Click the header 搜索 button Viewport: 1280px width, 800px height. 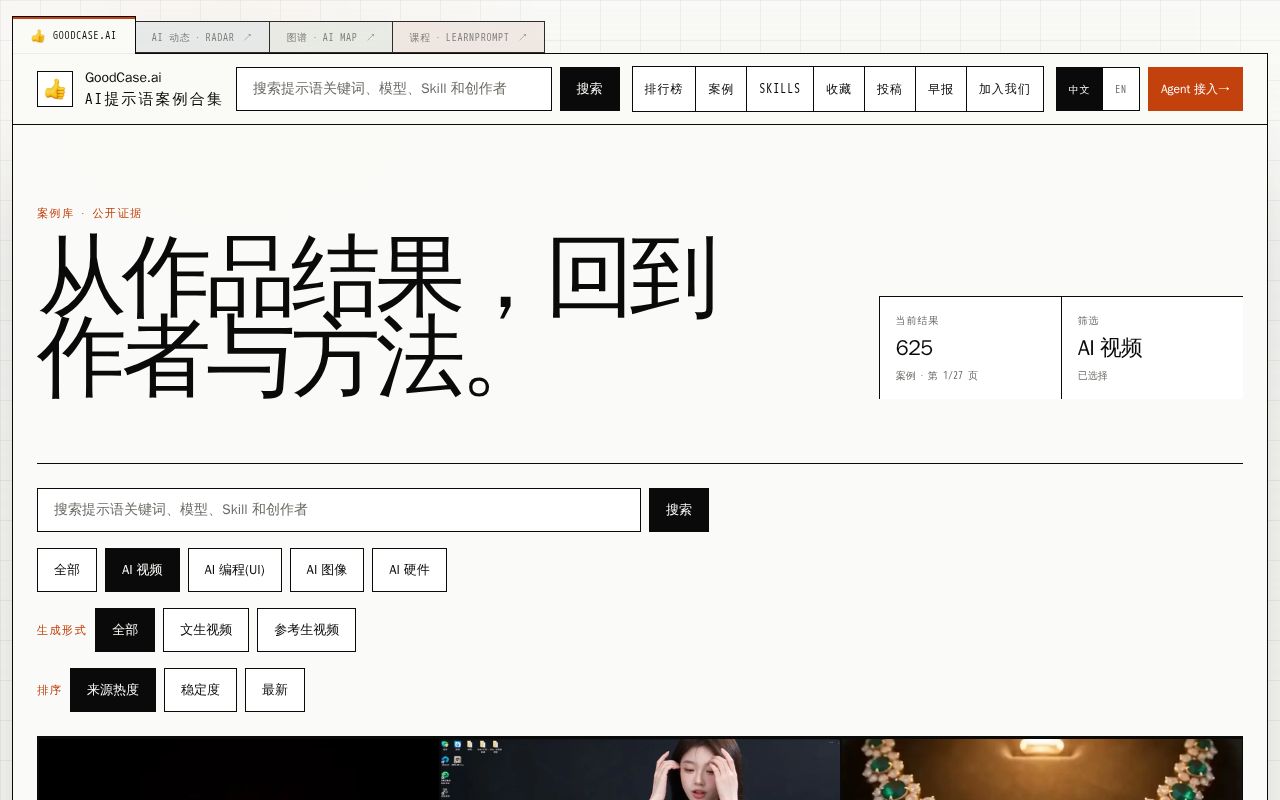coord(590,89)
